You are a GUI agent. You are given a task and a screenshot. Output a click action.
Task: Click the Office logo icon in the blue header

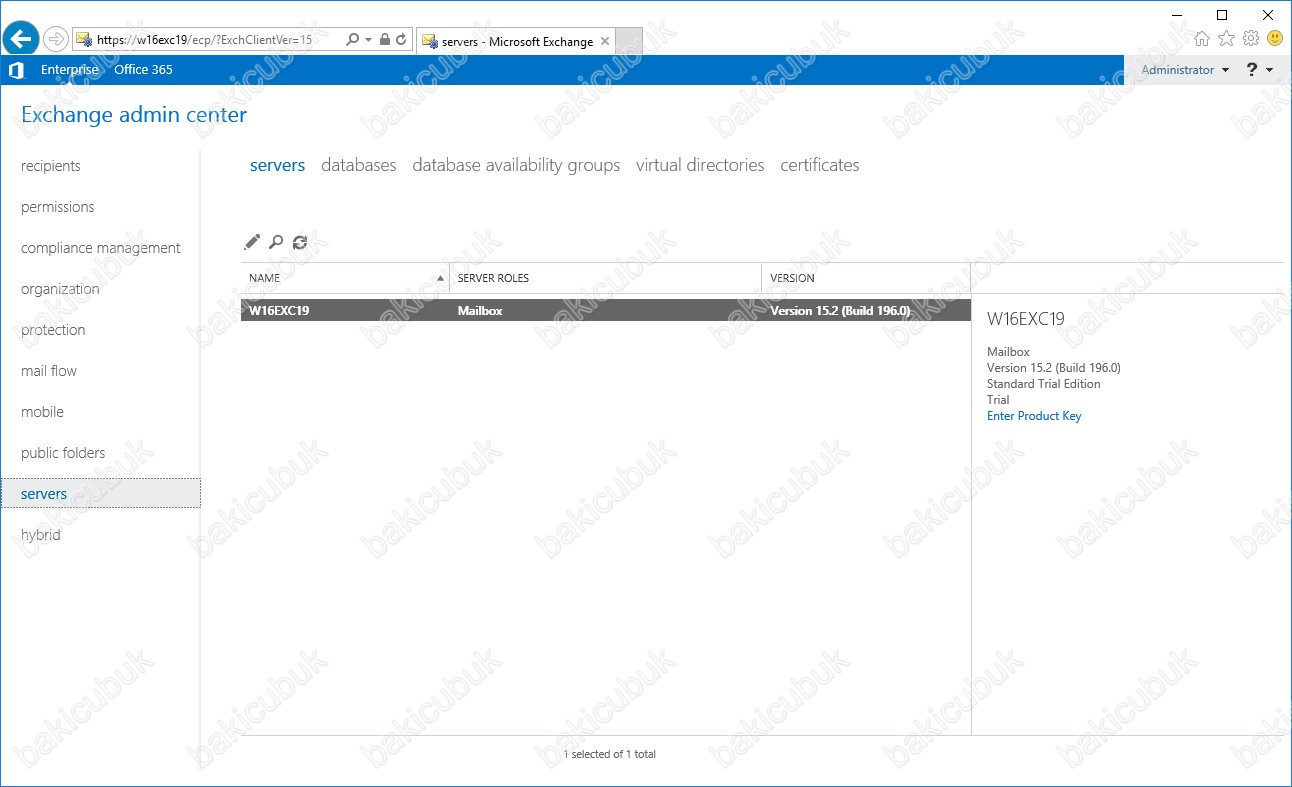(16, 70)
